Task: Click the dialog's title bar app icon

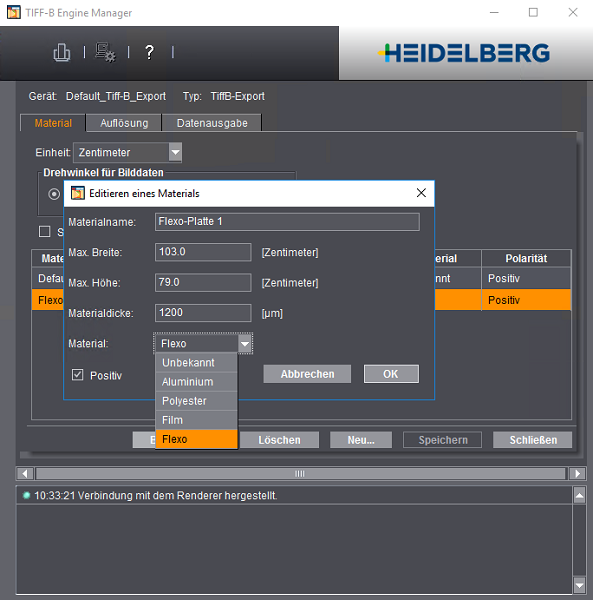Action: click(x=78, y=193)
